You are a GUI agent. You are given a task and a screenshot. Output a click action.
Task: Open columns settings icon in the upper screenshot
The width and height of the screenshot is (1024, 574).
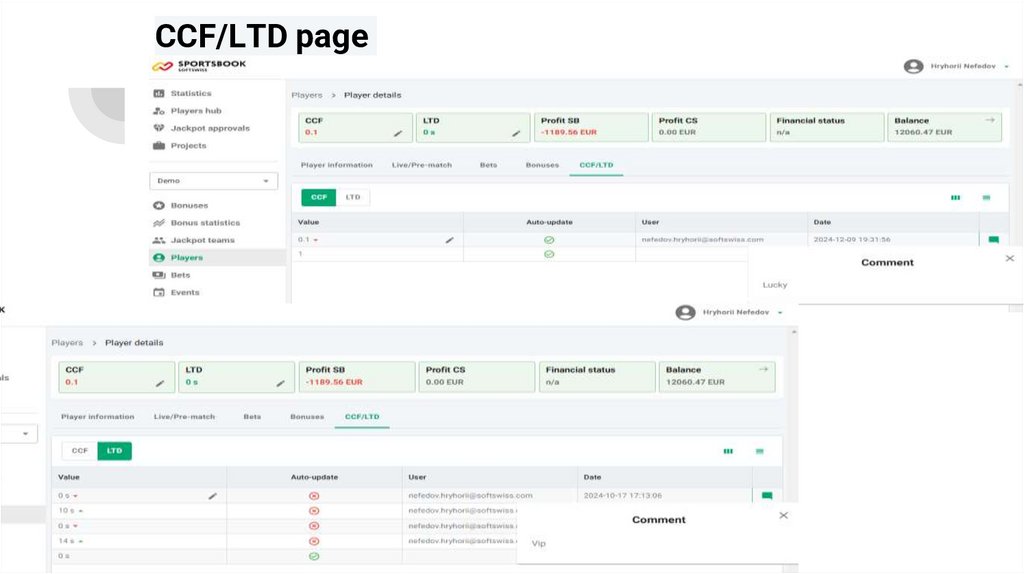coord(955,197)
